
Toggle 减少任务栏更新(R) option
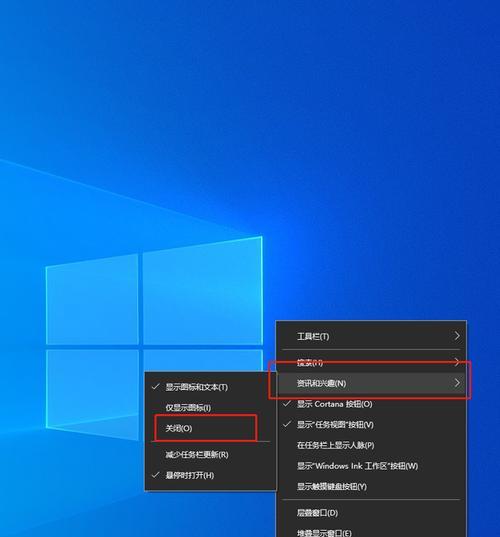tap(210, 455)
